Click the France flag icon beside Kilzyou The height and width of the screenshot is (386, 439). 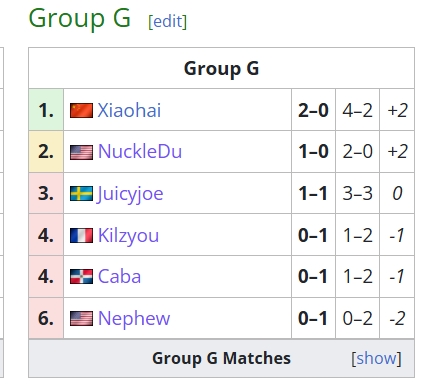(x=81, y=235)
